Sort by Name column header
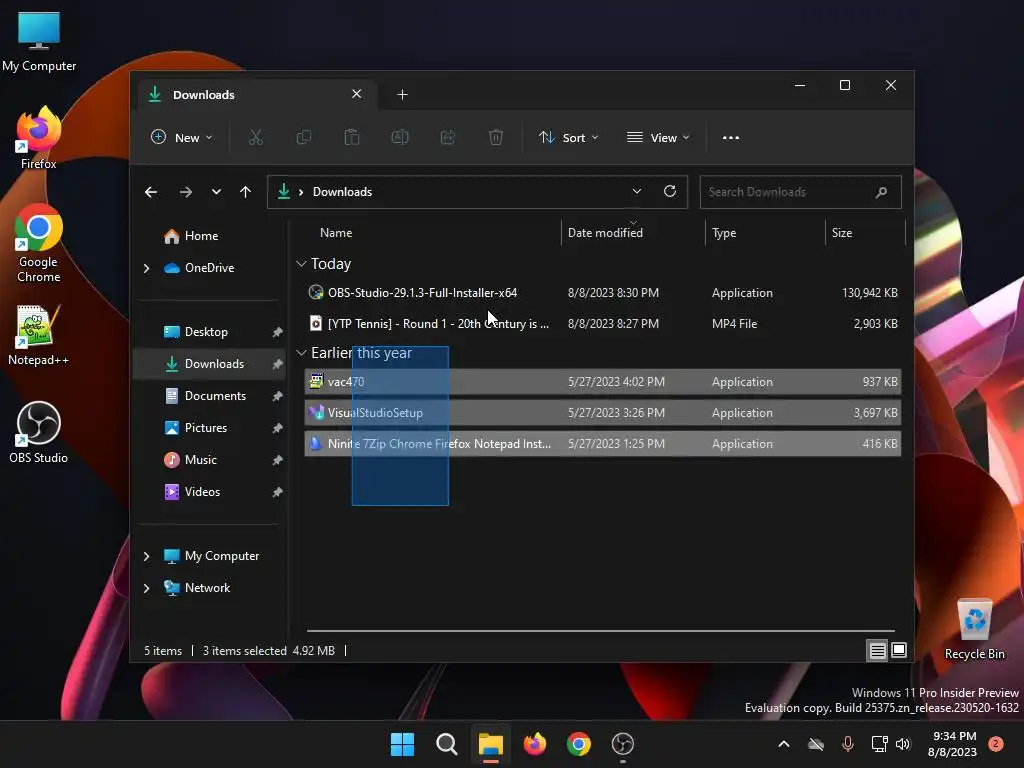 tap(336, 232)
